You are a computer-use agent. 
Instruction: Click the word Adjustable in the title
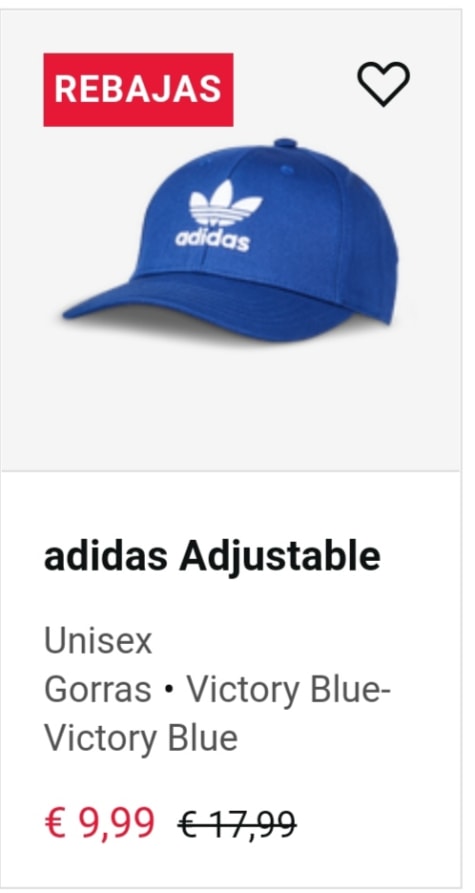pyautogui.click(x=280, y=558)
